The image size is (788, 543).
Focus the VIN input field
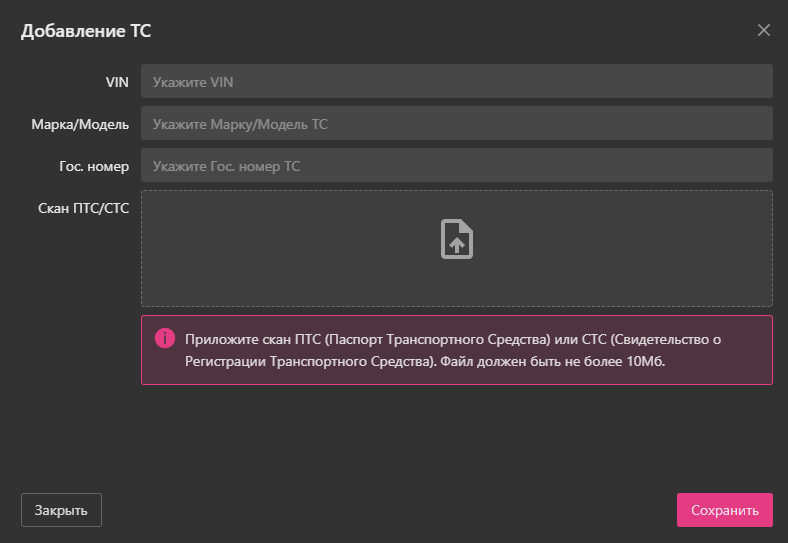456,82
